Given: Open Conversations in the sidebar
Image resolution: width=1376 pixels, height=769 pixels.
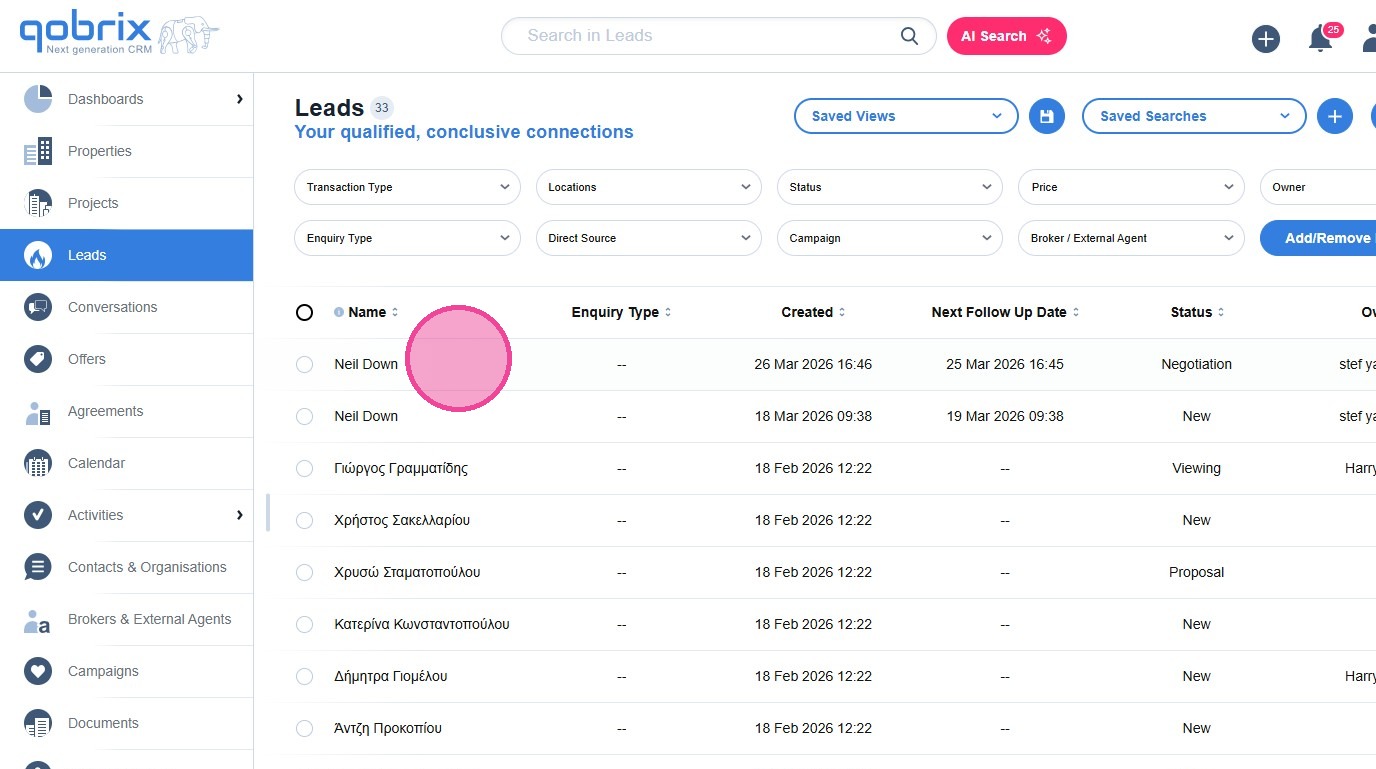Looking at the screenshot, I should pyautogui.click(x=112, y=307).
